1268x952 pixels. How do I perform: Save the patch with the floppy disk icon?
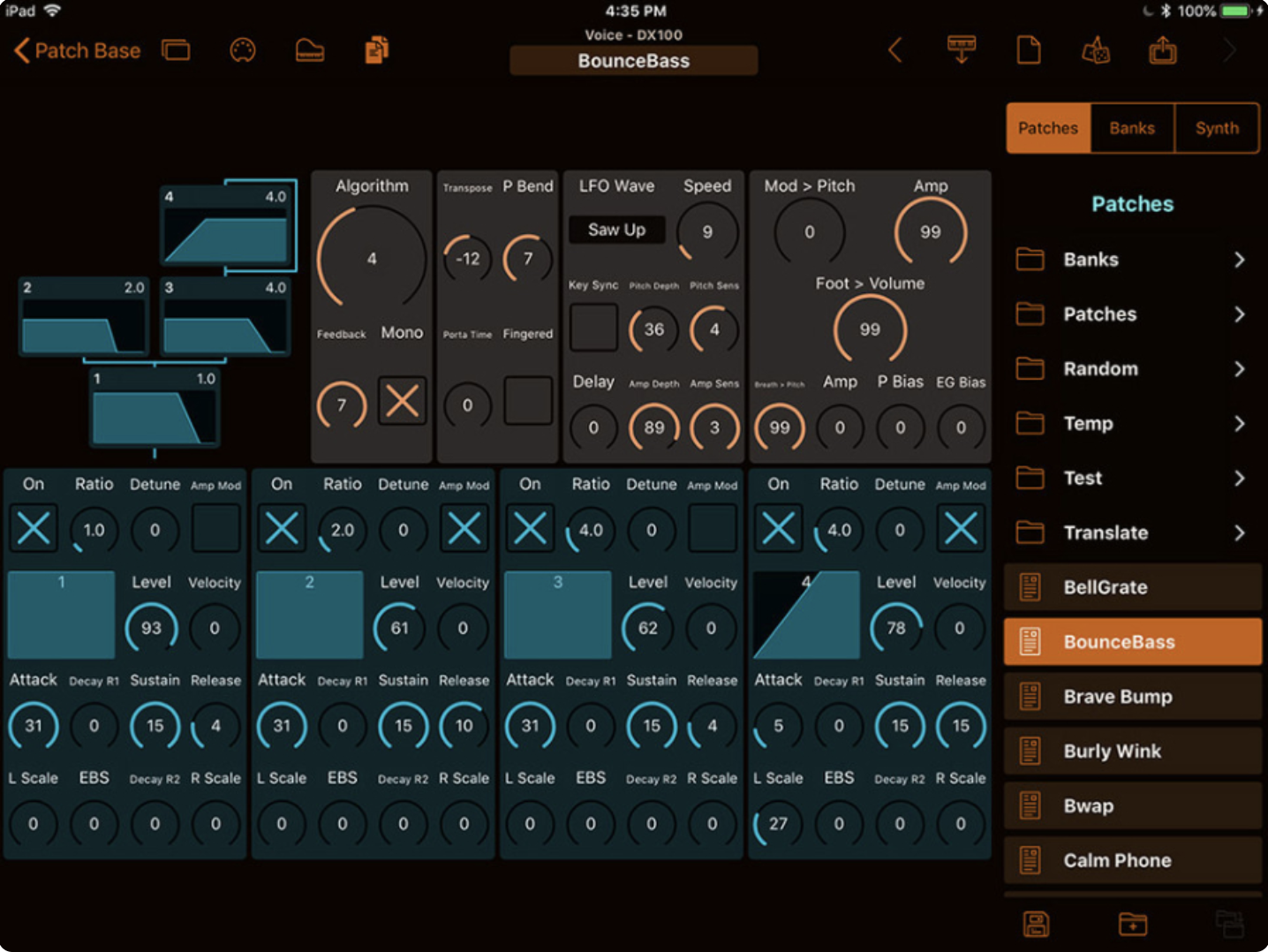pyautogui.click(x=1036, y=924)
